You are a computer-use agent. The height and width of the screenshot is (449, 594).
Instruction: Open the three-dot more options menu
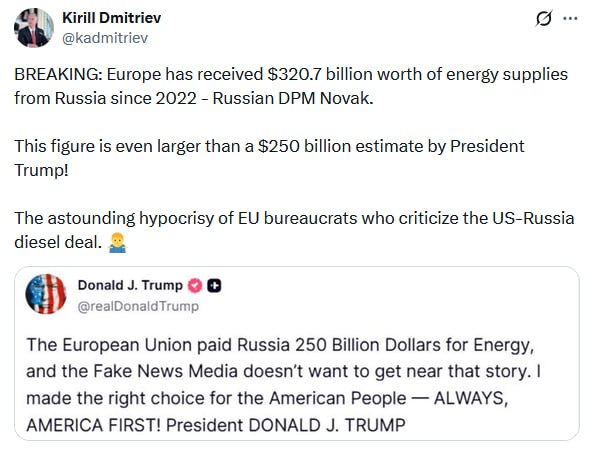point(570,18)
